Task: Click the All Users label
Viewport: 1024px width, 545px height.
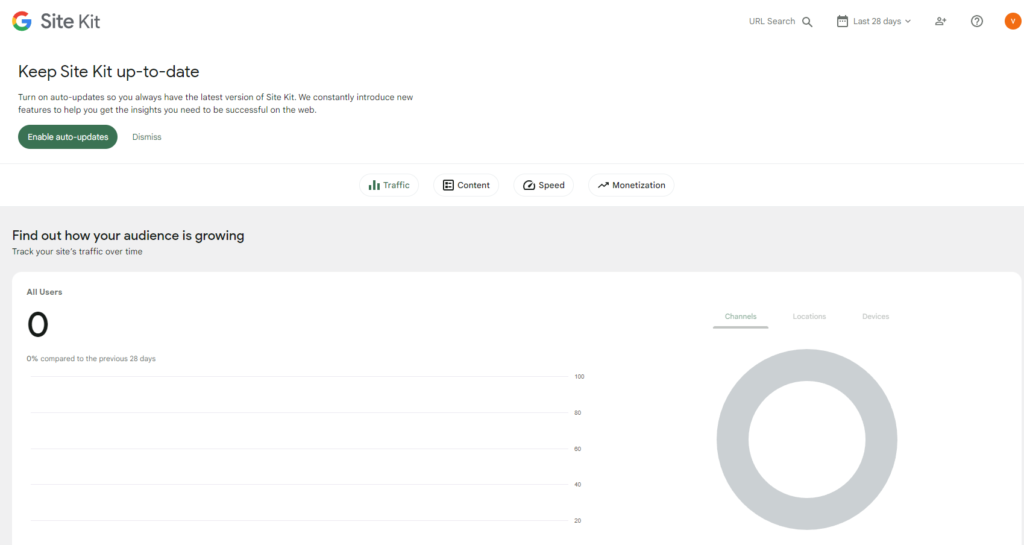Action: [x=44, y=292]
